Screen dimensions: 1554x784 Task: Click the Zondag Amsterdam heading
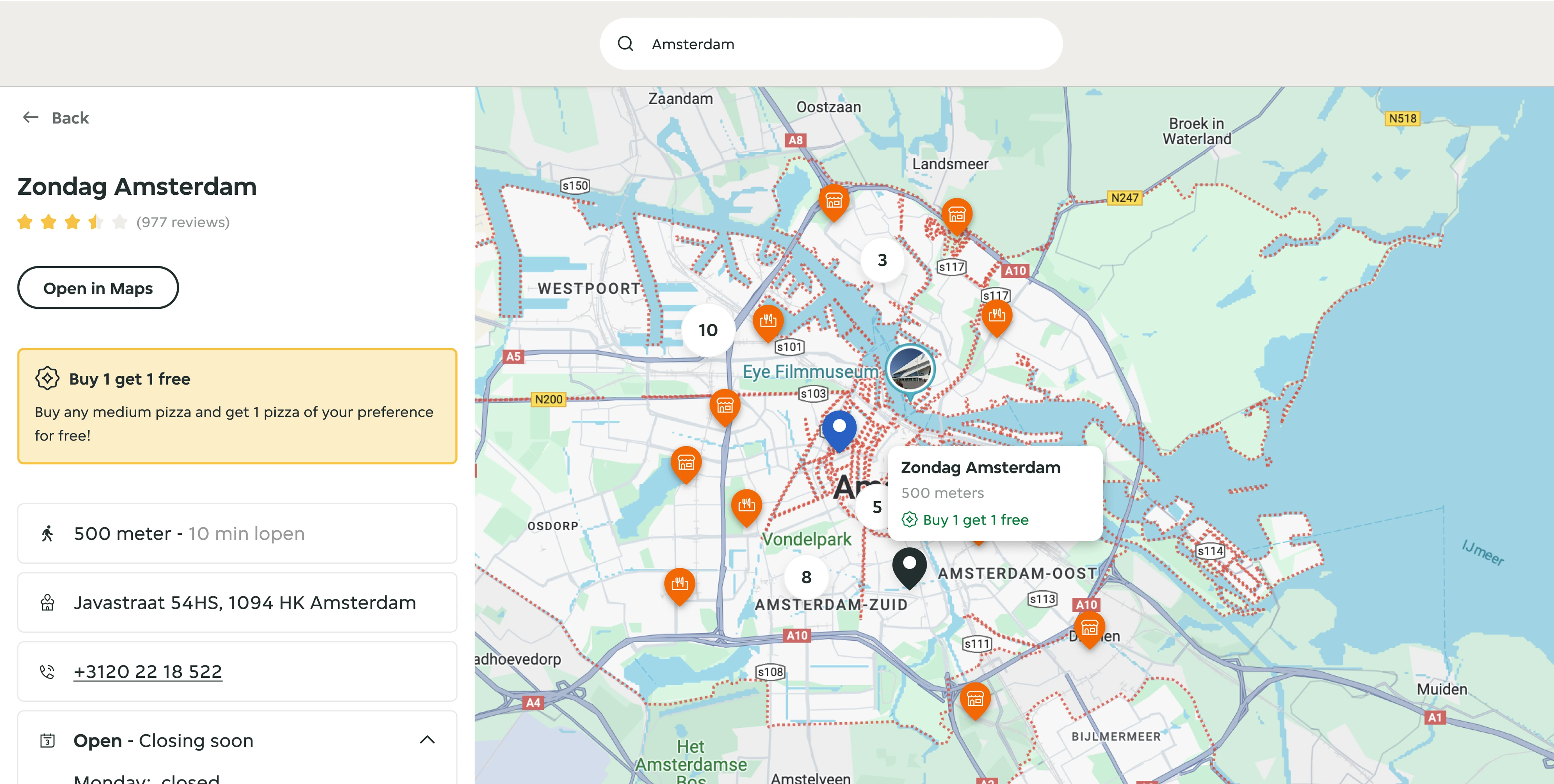pyautogui.click(x=137, y=186)
